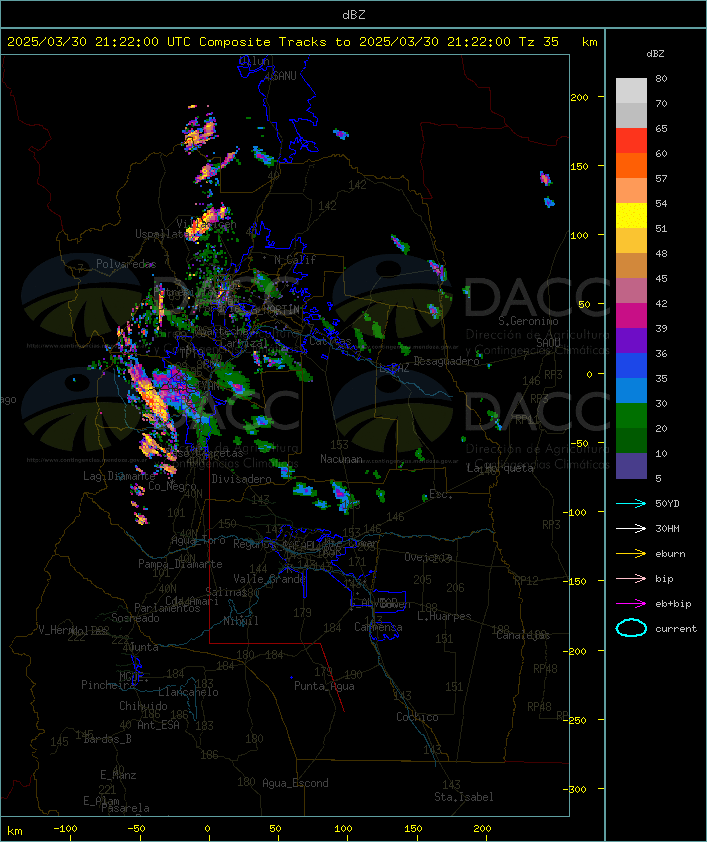Click the km label at bottom-left corner
This screenshot has width=707, height=842.
14,831
